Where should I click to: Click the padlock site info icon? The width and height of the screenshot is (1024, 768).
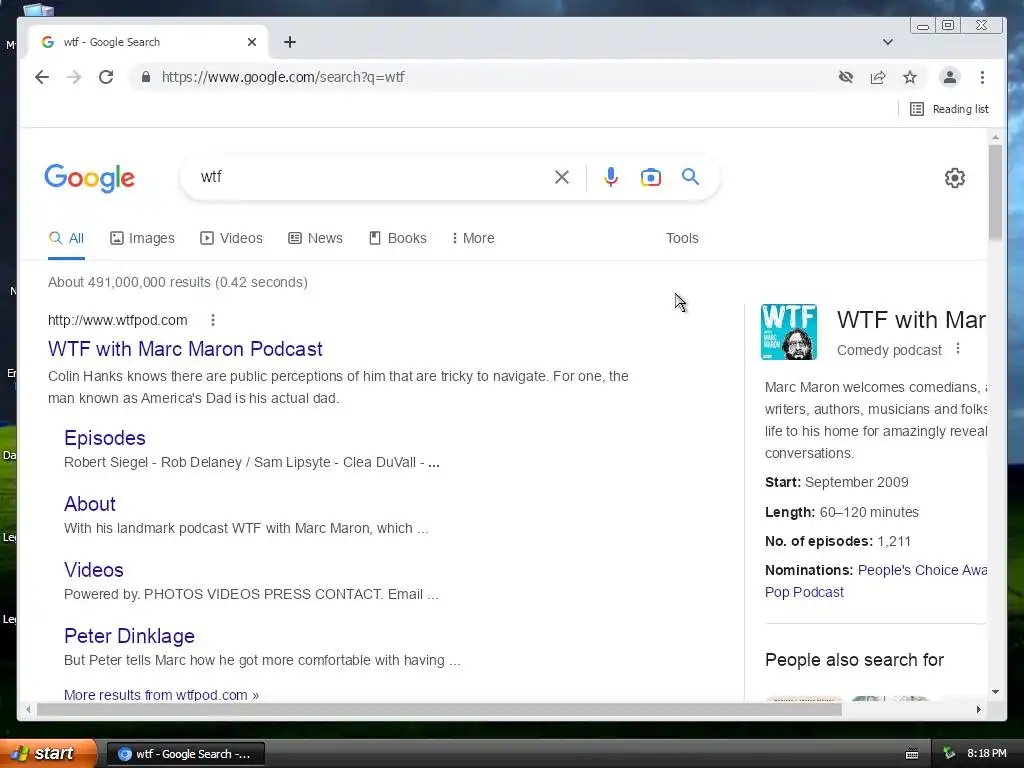coord(146,77)
